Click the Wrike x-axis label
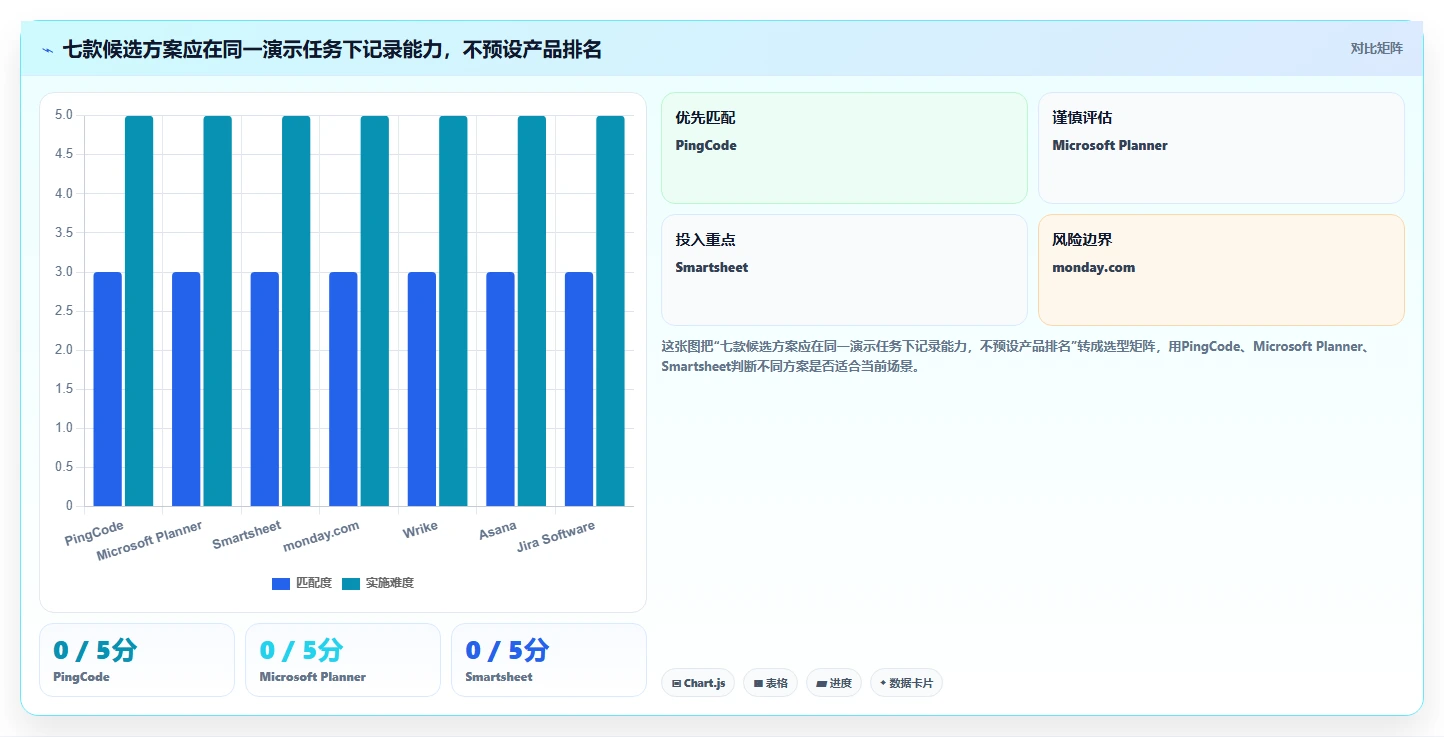1444x737 pixels. pyautogui.click(x=421, y=530)
